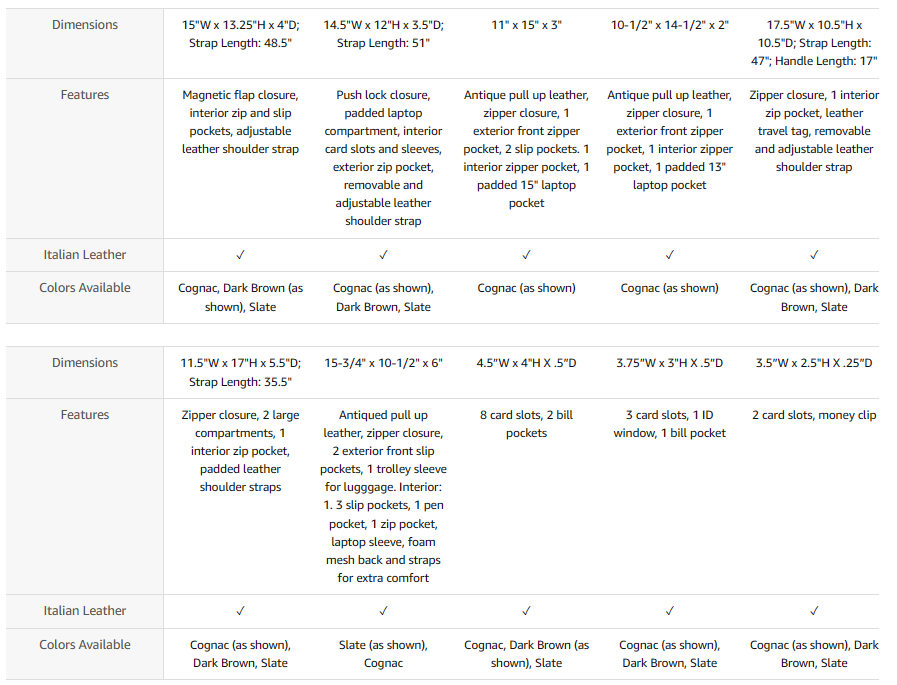Select the checkmark under the 11.5"W x 17"H bag
Screen dimensions: 897x685
(240, 611)
